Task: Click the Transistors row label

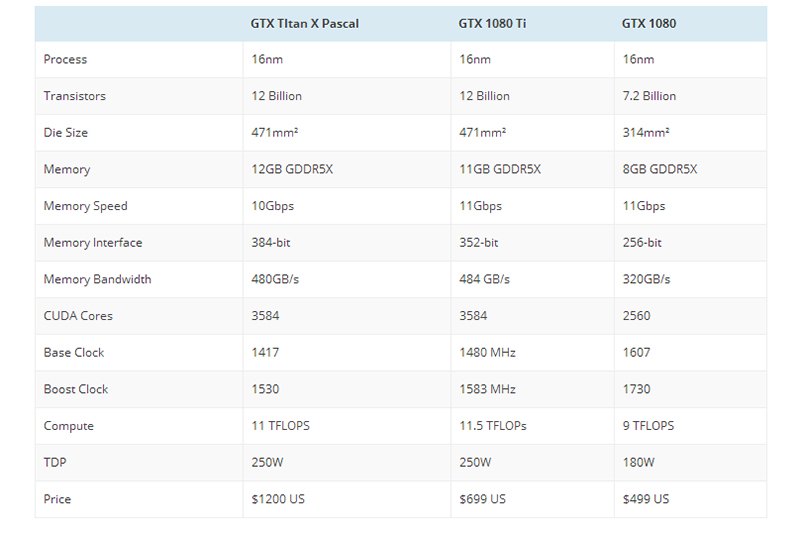Action: click(x=74, y=96)
